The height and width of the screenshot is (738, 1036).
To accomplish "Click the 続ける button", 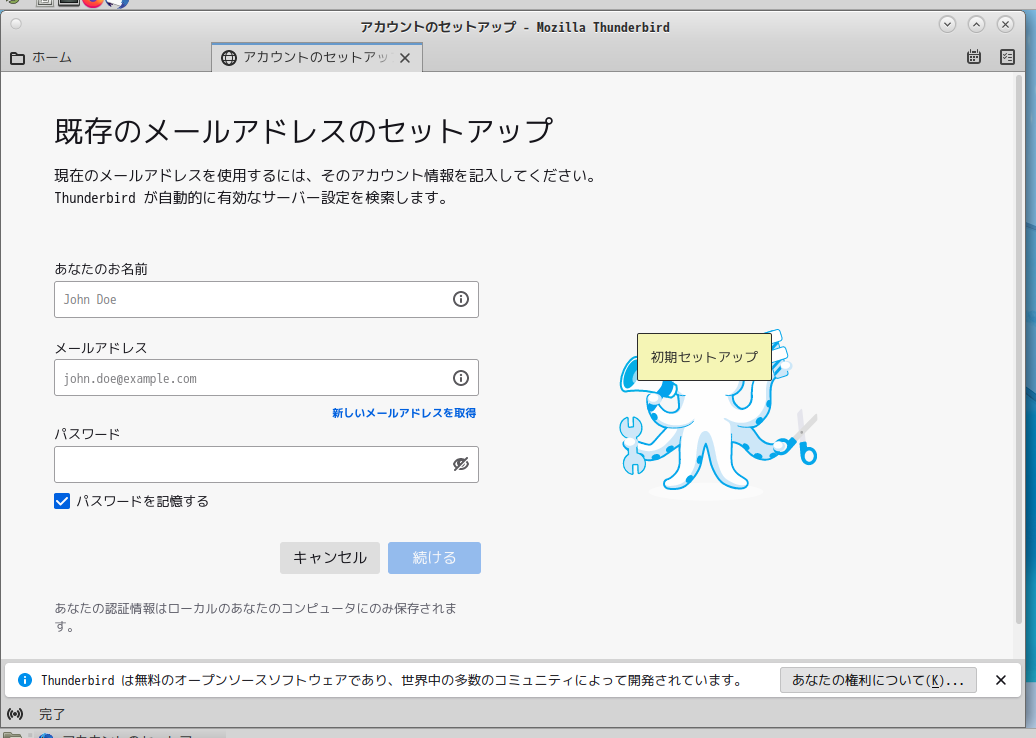I will pos(434,558).
